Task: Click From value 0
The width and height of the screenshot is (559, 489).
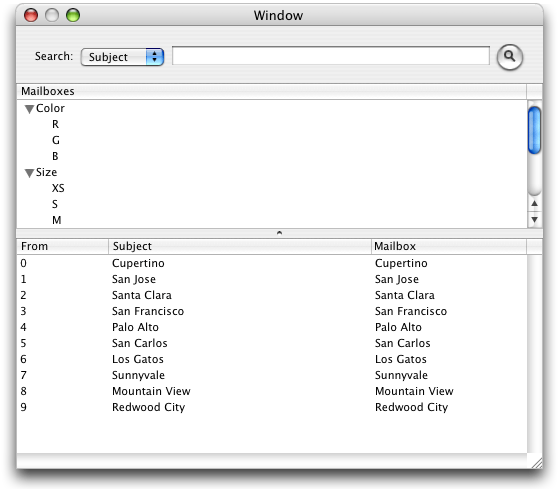Action: point(24,263)
